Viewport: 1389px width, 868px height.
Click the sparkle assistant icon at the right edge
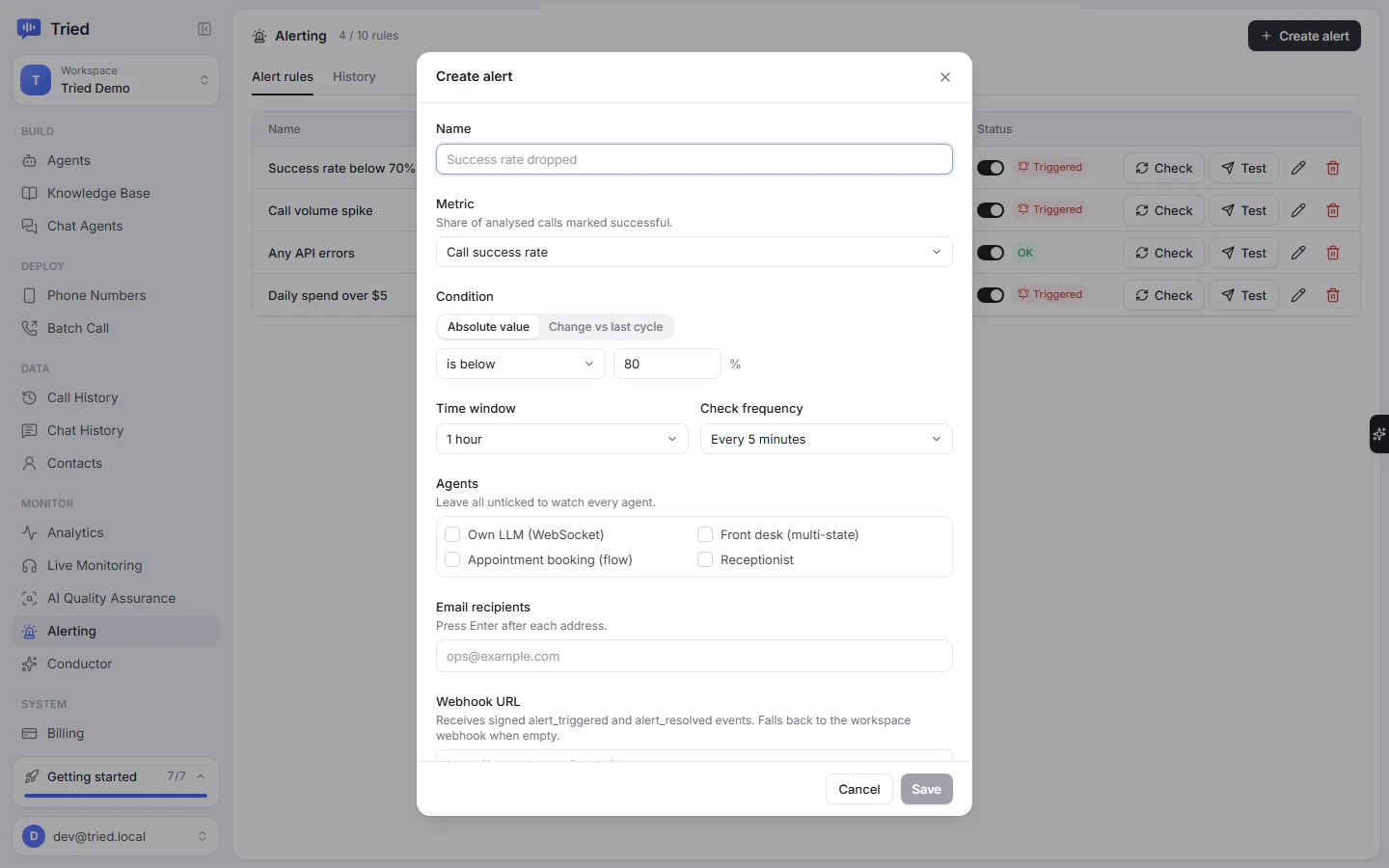click(1379, 434)
